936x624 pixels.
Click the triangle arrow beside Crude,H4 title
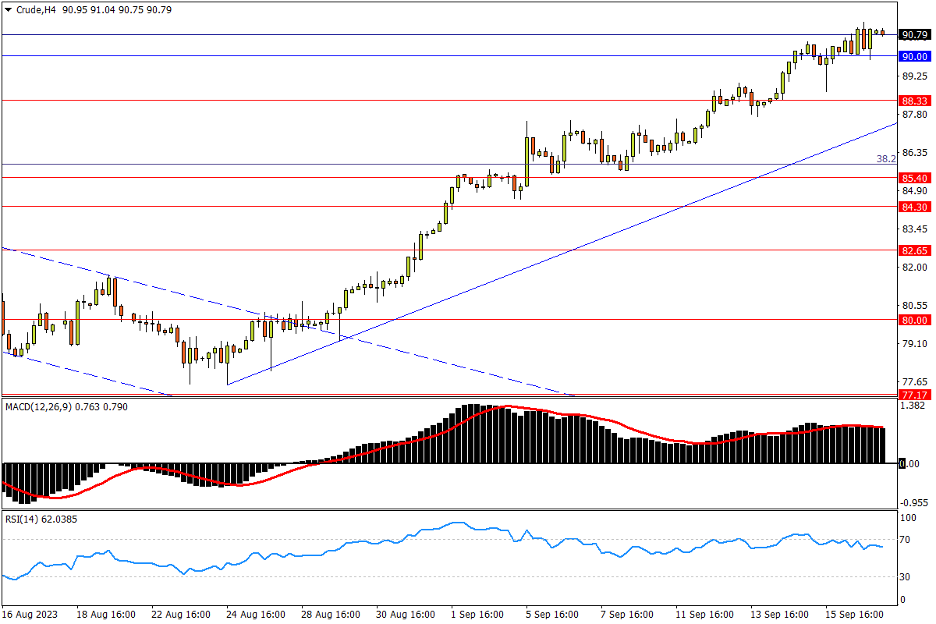pos(8,10)
